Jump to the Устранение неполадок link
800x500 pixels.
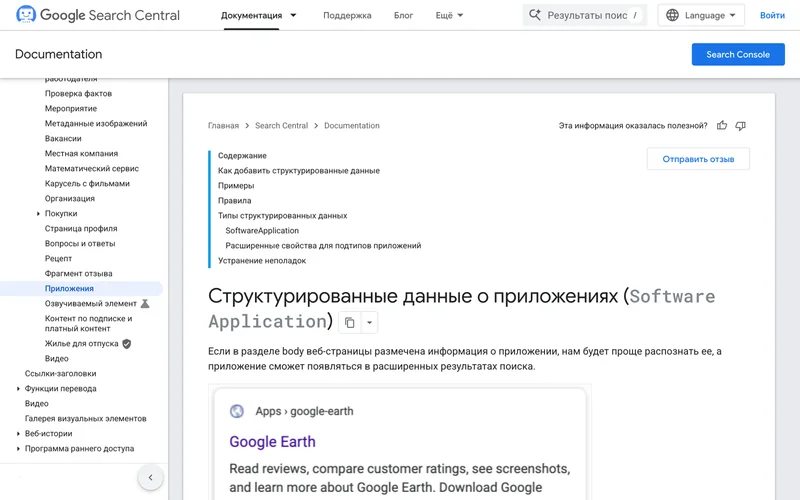[262, 261]
